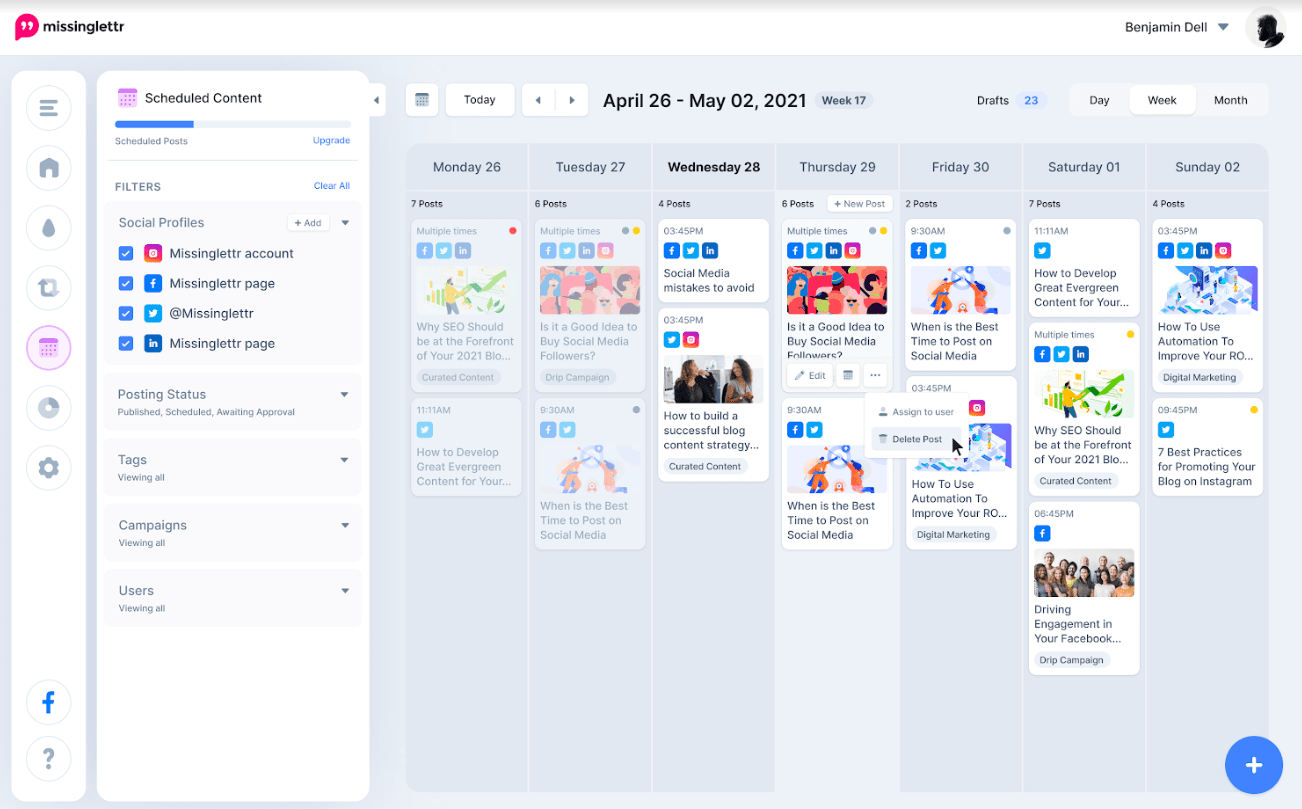Expand the Campaigns filter

(344, 525)
